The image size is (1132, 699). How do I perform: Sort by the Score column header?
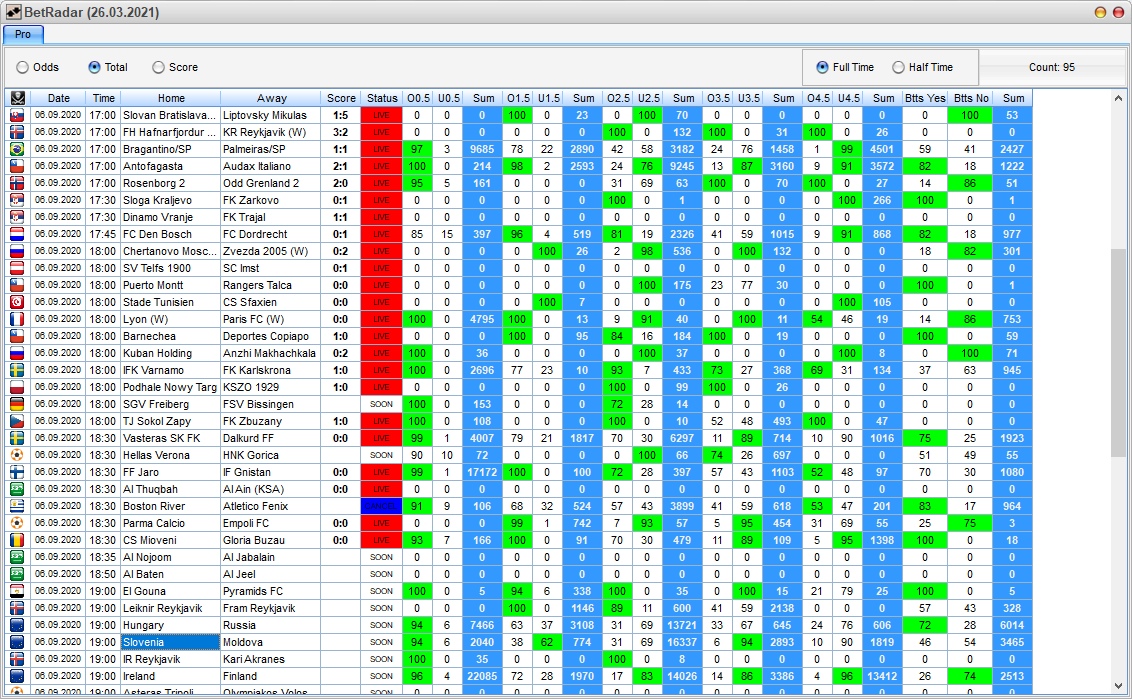(x=341, y=98)
